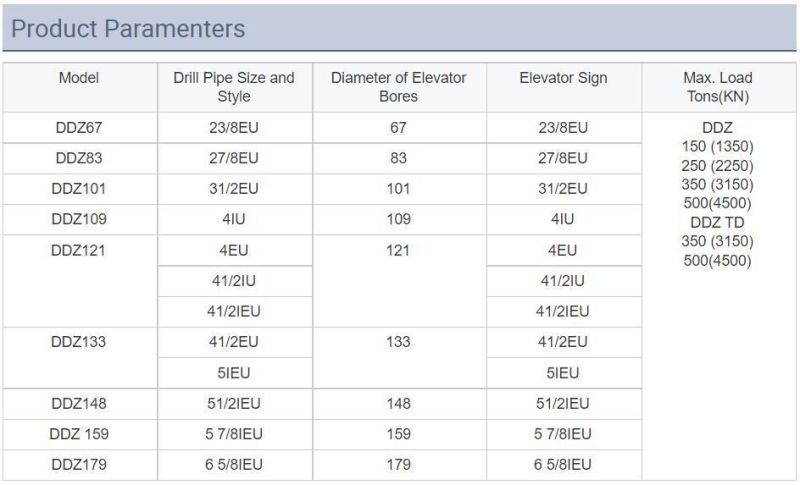
Task: Select the DDZ148 model cell
Action: [x=79, y=403]
